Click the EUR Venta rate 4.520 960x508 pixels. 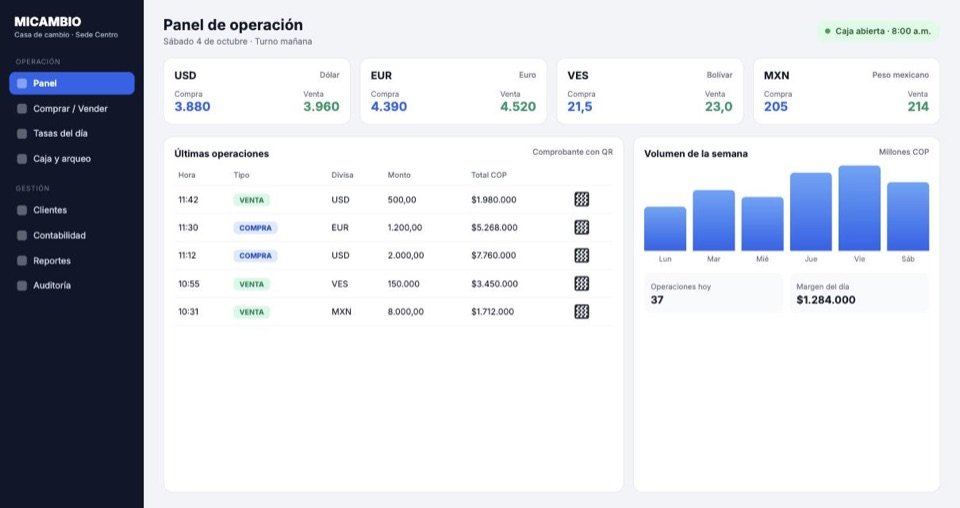[x=518, y=106]
